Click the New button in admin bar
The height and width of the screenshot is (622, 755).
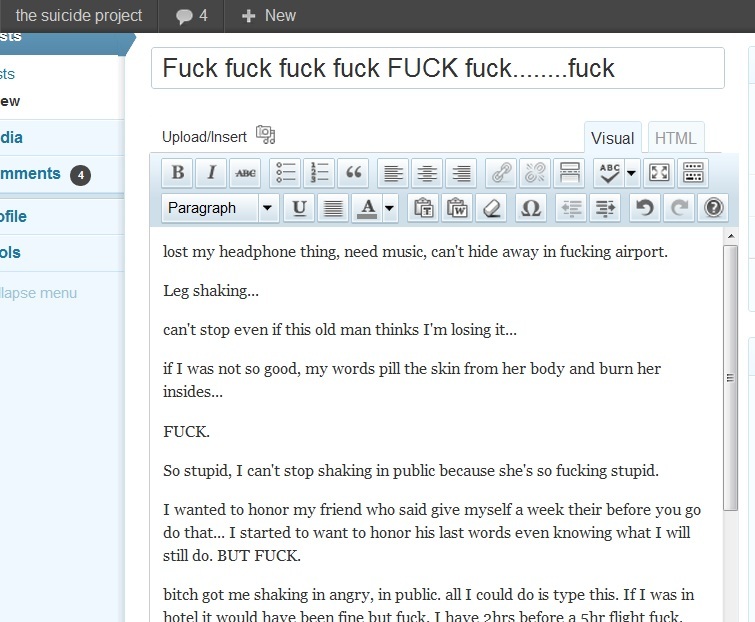tap(269, 15)
